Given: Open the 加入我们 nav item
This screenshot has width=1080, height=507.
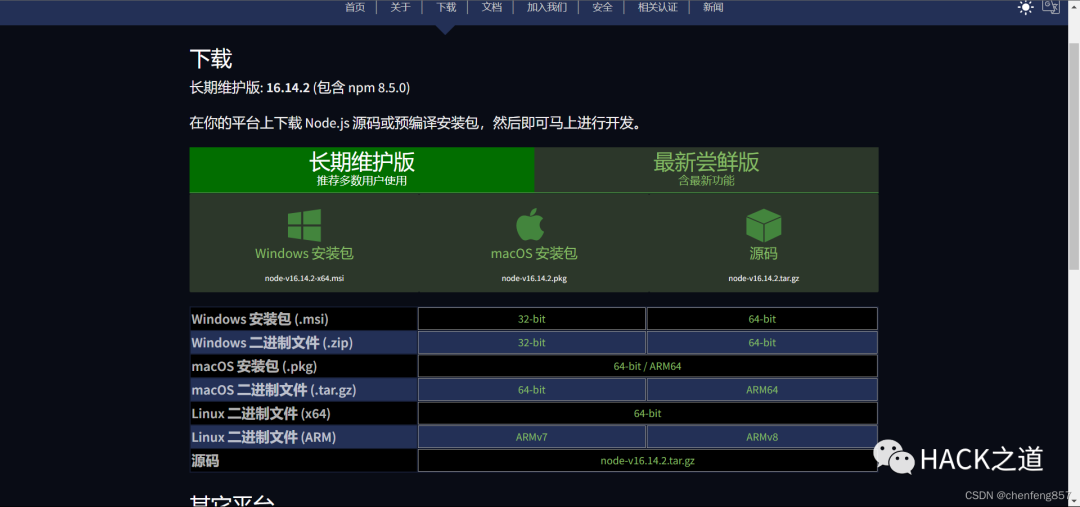Looking at the screenshot, I should [547, 8].
